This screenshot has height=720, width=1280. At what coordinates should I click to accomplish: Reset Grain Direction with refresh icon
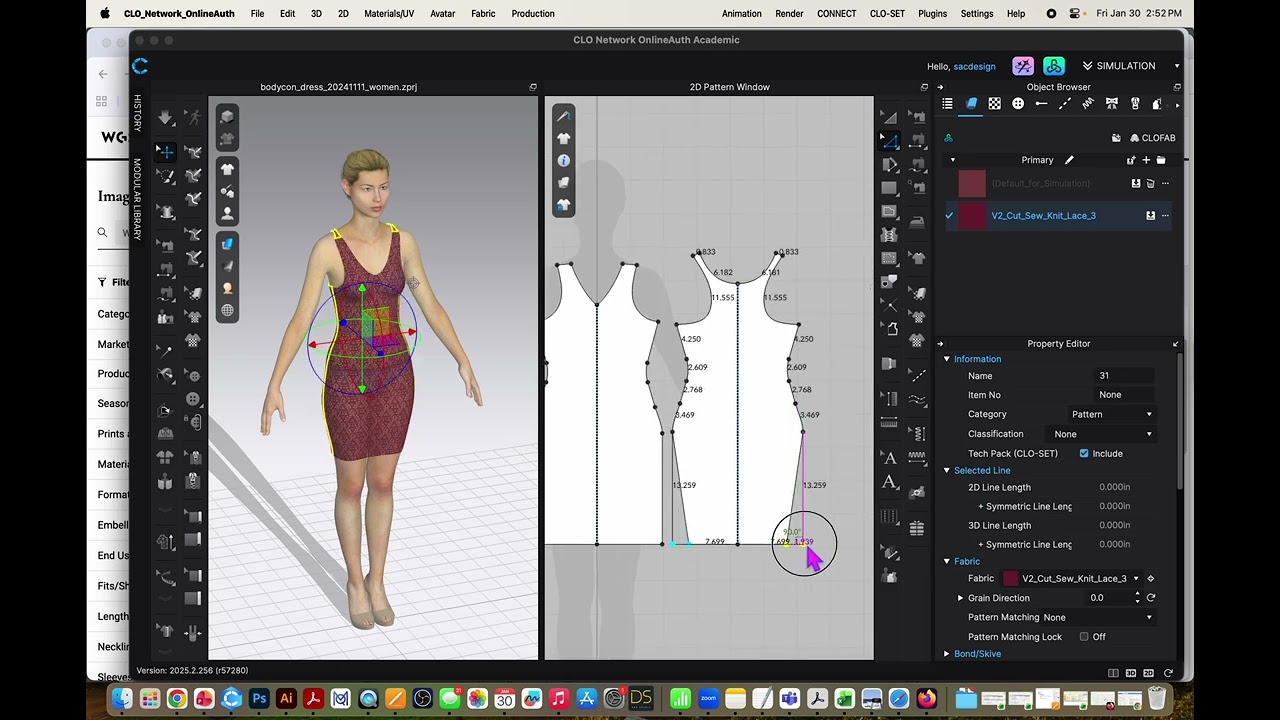click(1151, 598)
